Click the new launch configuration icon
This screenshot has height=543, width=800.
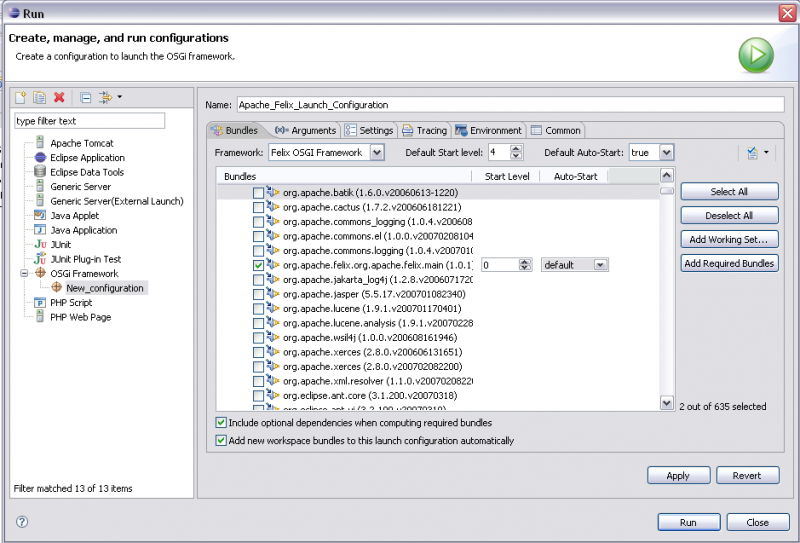[x=20, y=97]
